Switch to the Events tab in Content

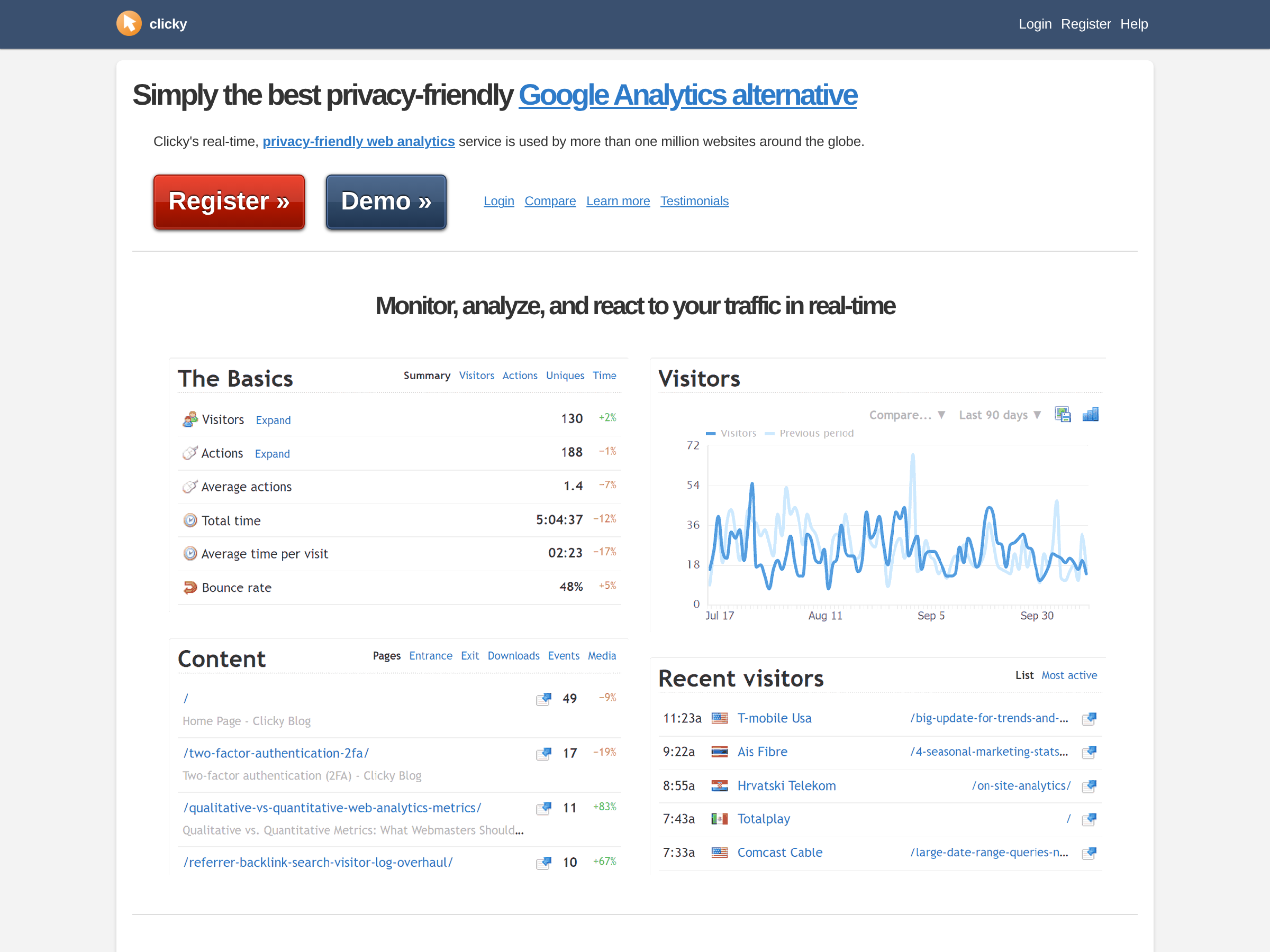point(564,656)
